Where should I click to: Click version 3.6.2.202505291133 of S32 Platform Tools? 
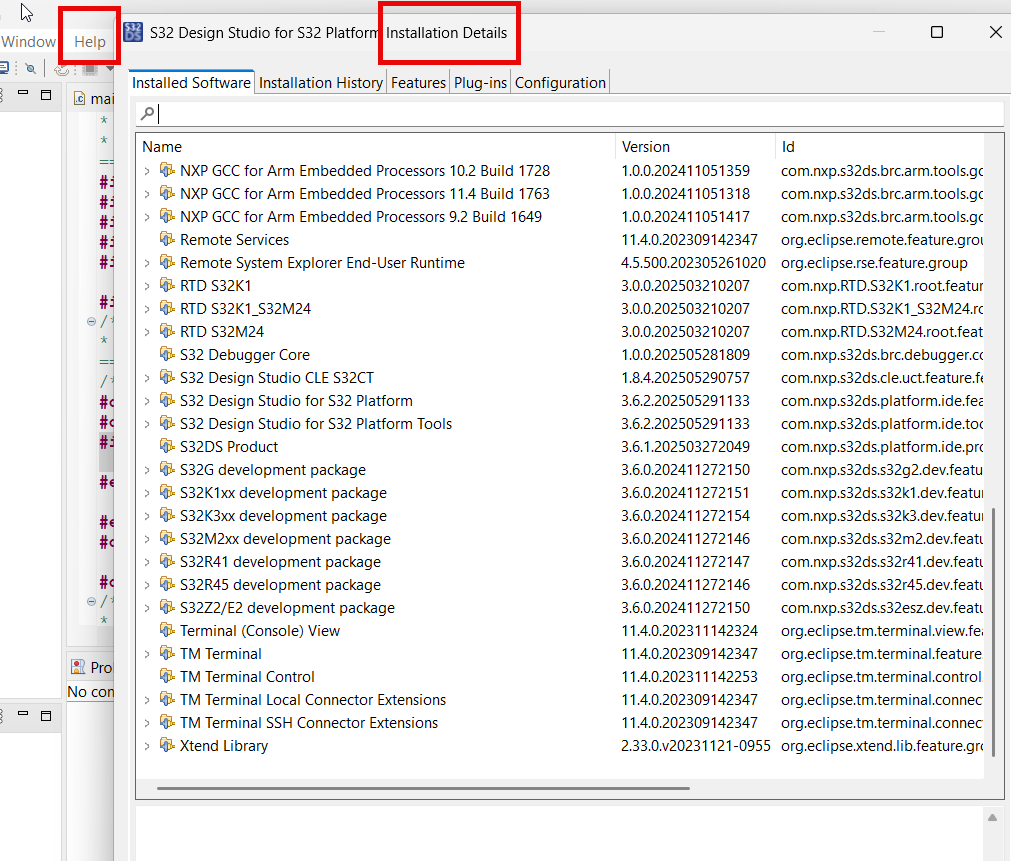coord(685,424)
